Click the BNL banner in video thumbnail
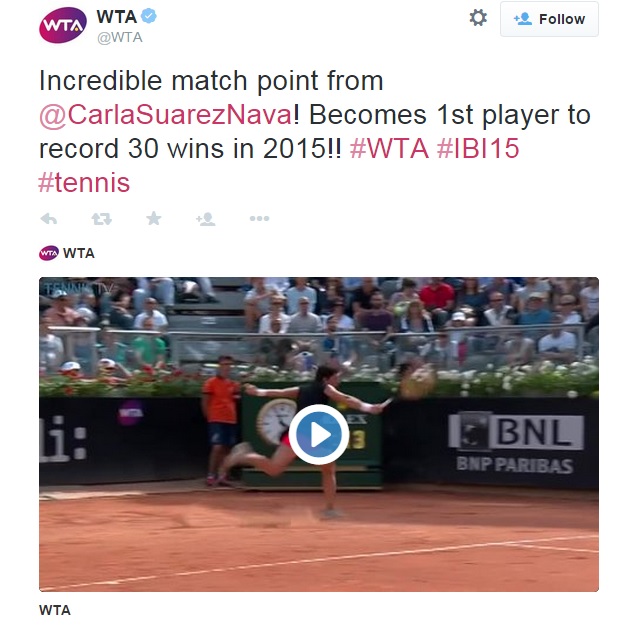 pos(516,432)
